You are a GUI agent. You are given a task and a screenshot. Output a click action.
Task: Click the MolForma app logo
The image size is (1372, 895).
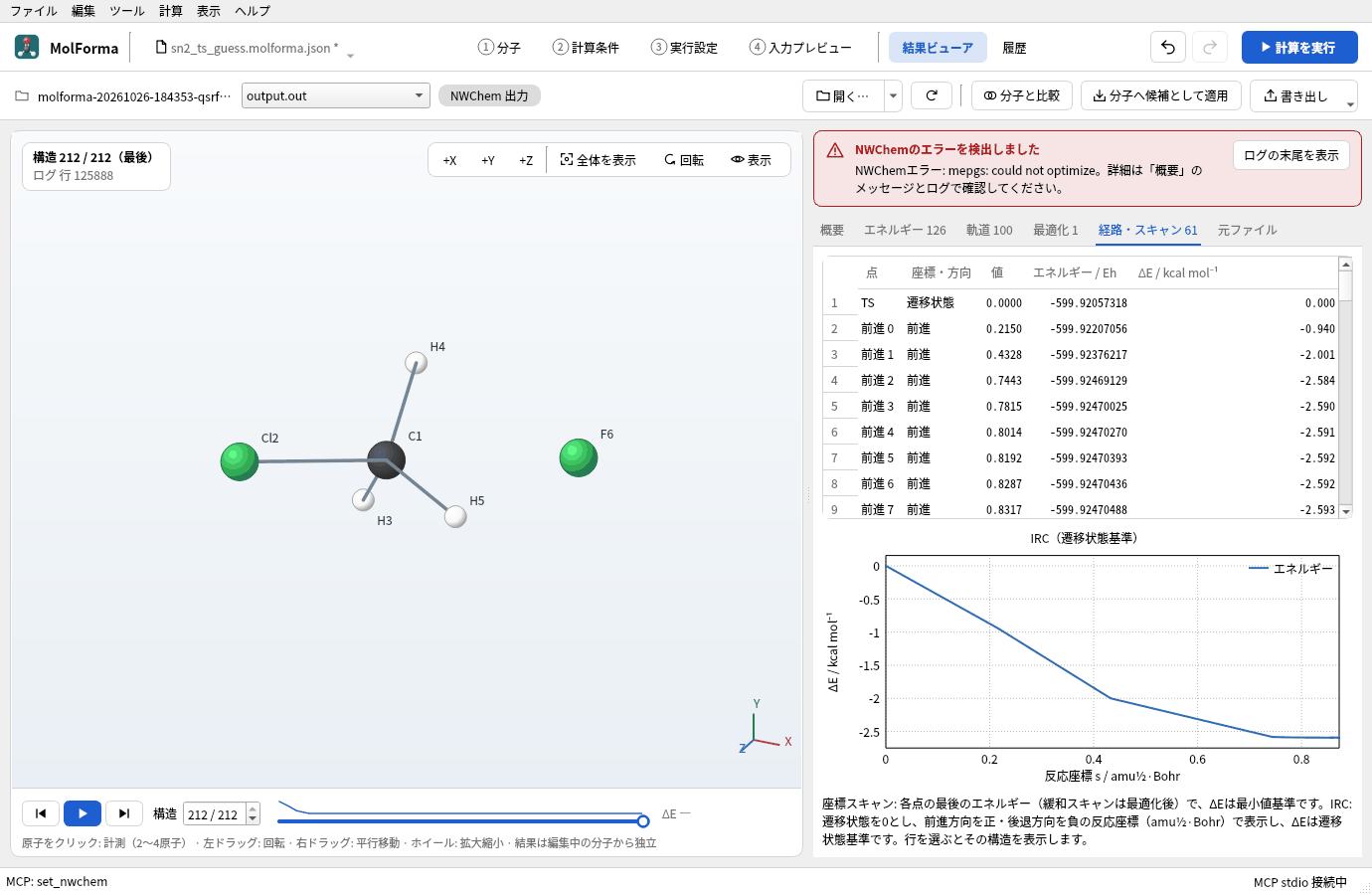pyautogui.click(x=27, y=47)
